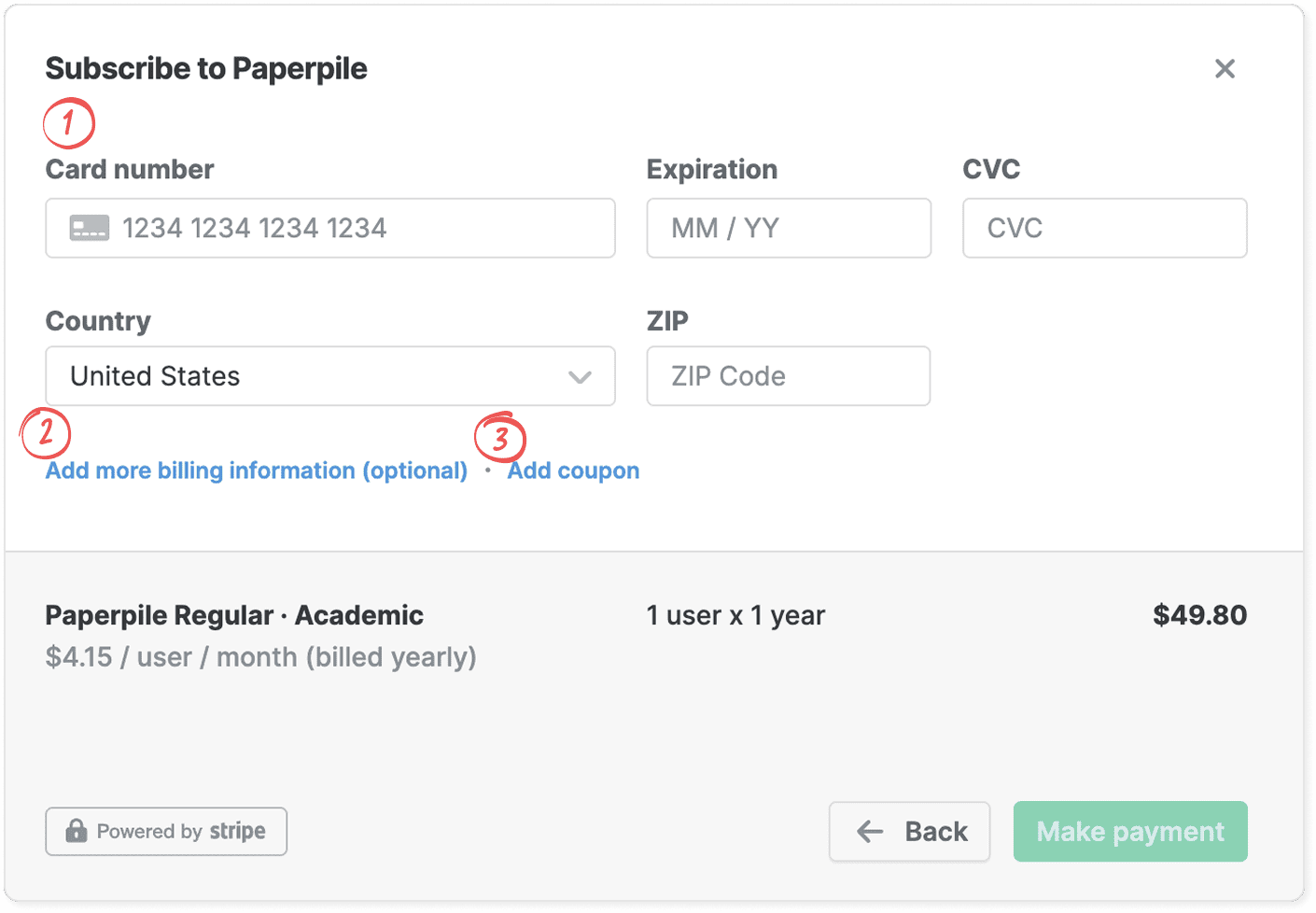Click the red annotation circle numbered 1
The width and height of the screenshot is (1316, 913).
pos(68,122)
